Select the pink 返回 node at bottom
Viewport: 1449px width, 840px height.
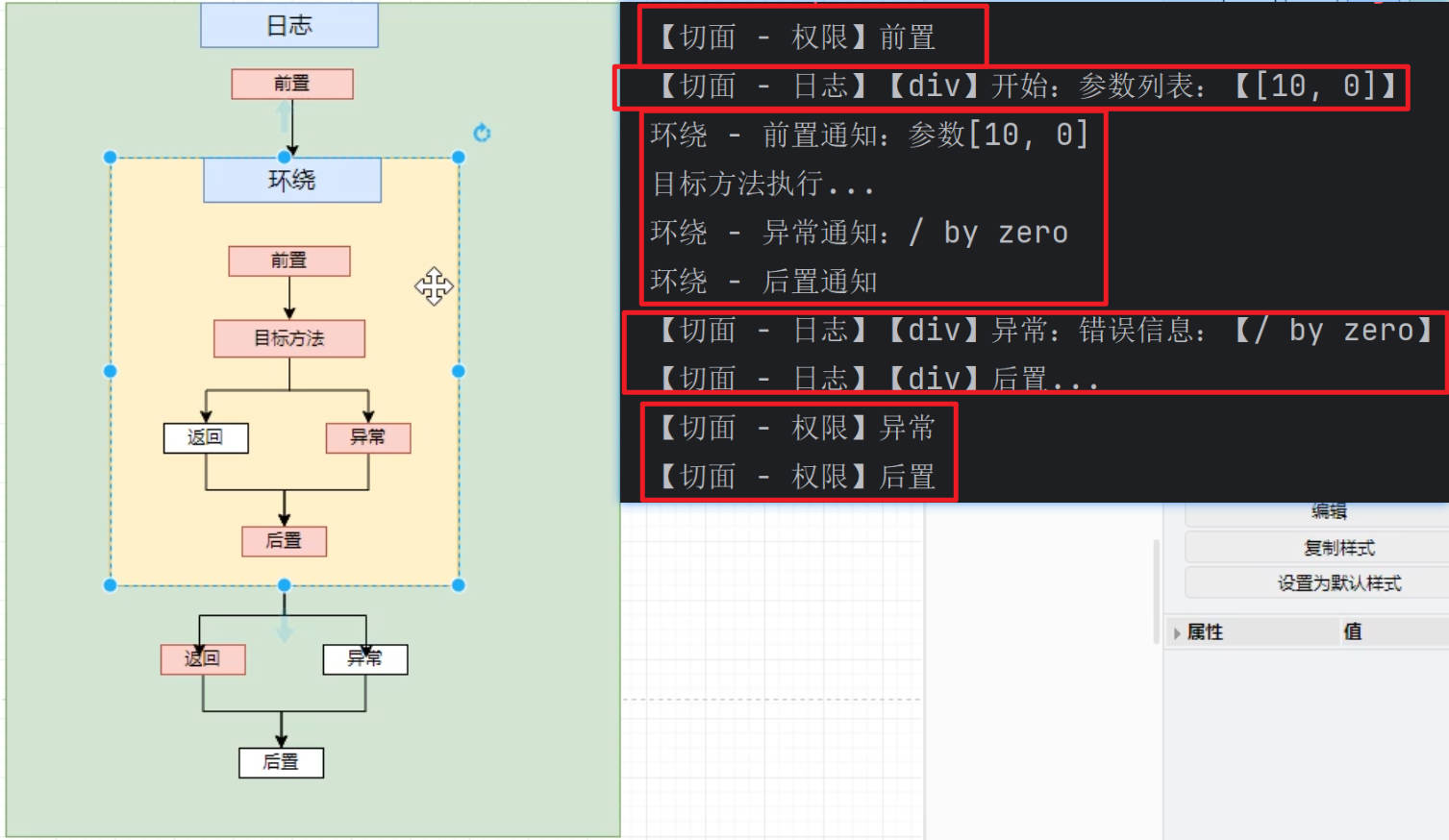(x=203, y=659)
